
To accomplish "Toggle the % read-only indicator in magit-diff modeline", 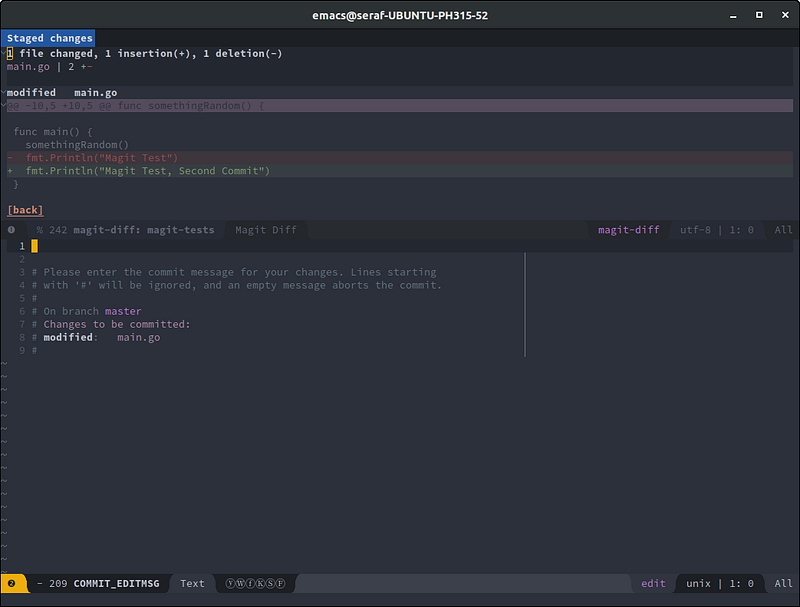I will click(x=39, y=230).
